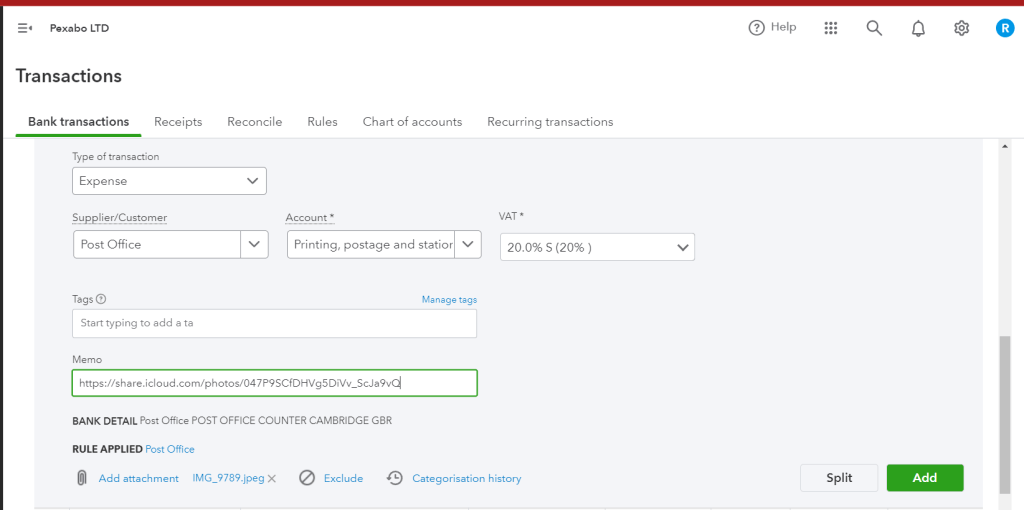The height and width of the screenshot is (510, 1024).
Task: Click the Categorisation history clock icon
Action: click(394, 478)
